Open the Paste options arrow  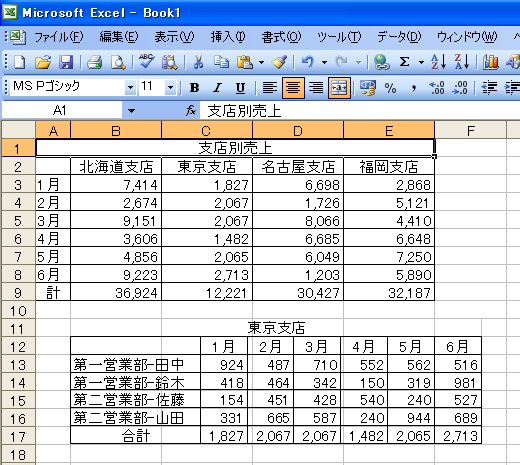[x=261, y=62]
